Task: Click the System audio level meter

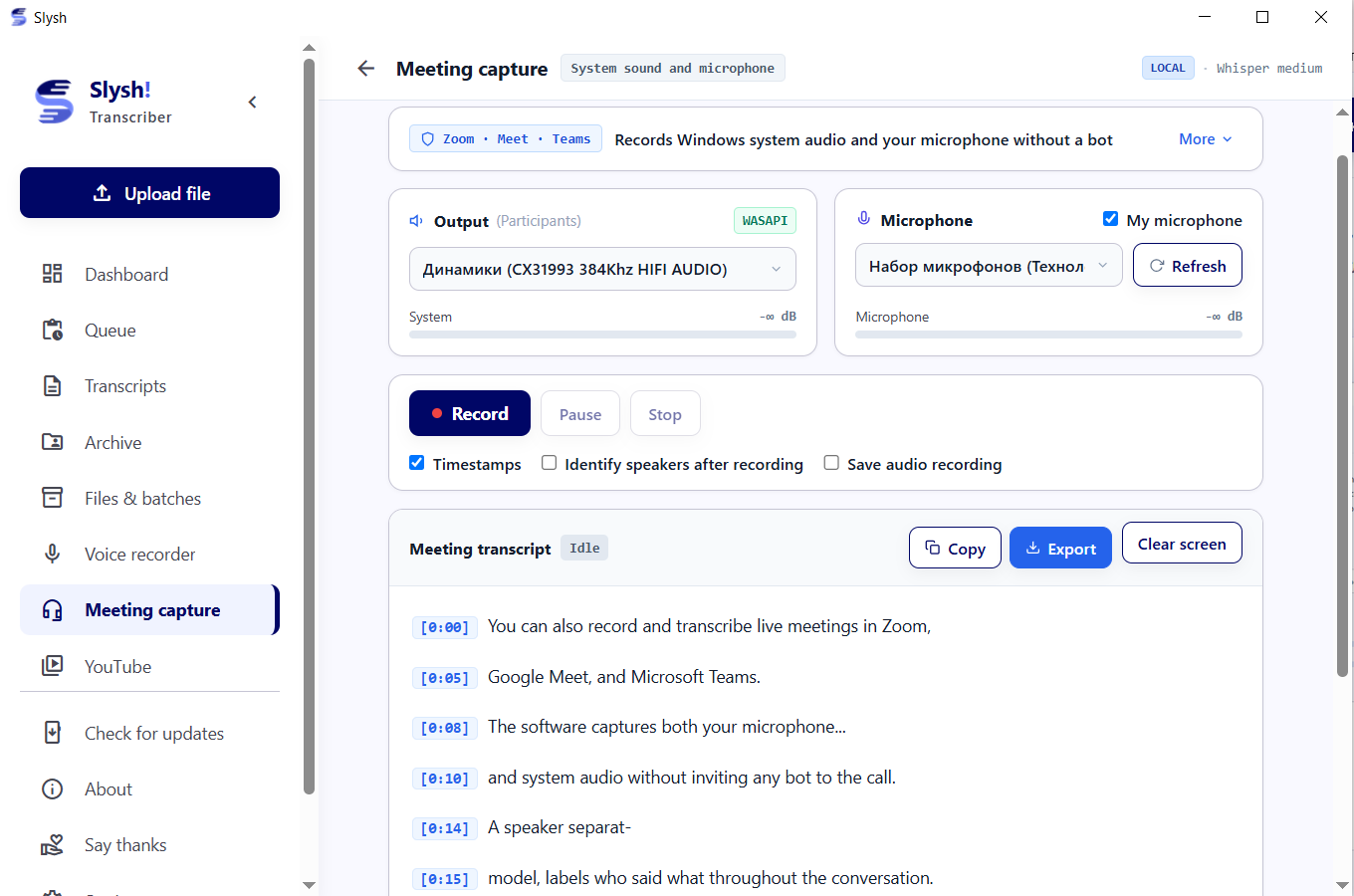Action: [x=602, y=335]
